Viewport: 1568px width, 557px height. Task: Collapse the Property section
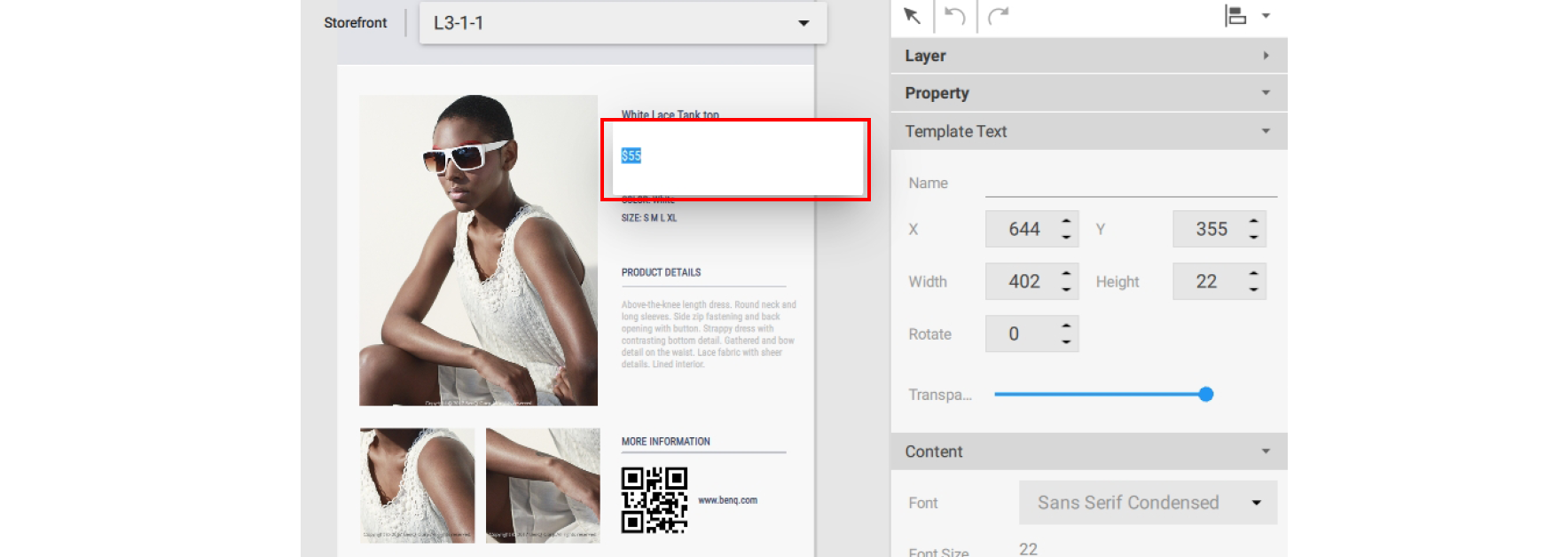coord(1266,93)
